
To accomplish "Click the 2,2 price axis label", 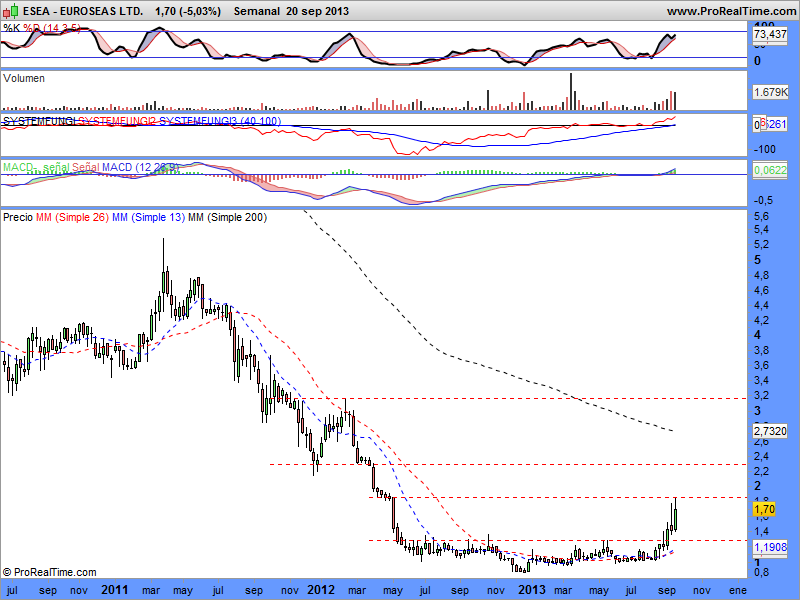I will pyautogui.click(x=761, y=471).
